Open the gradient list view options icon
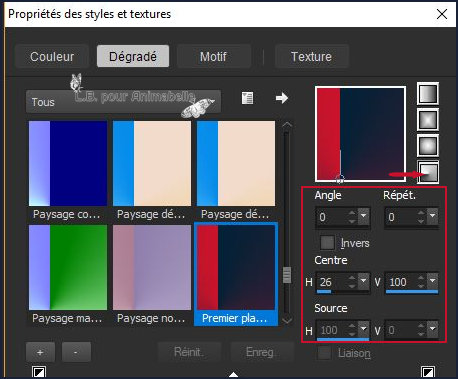458x379 pixels. click(247, 98)
